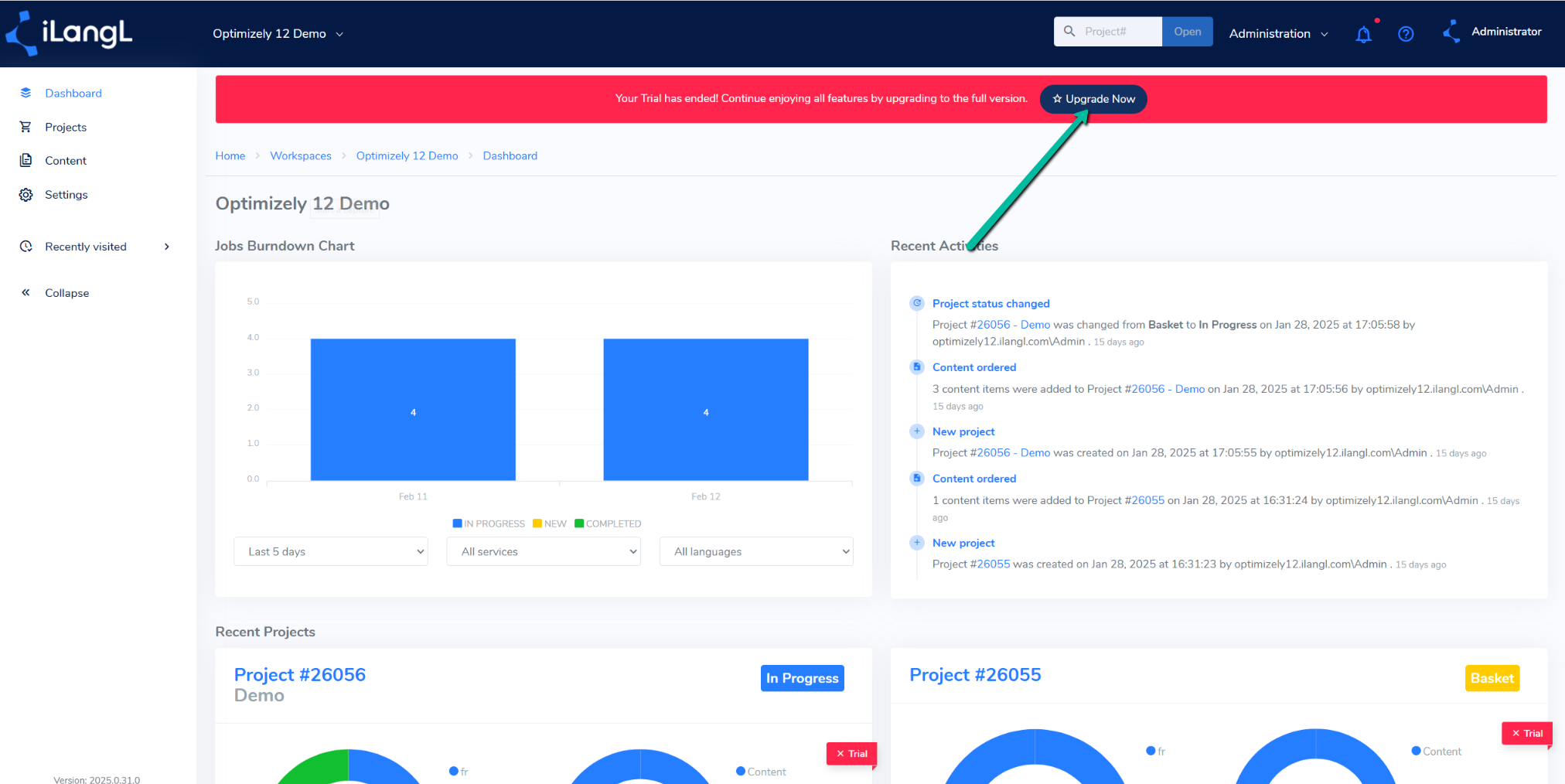Go to Home breadcrumb link
The image size is (1565, 784).
[x=230, y=155]
